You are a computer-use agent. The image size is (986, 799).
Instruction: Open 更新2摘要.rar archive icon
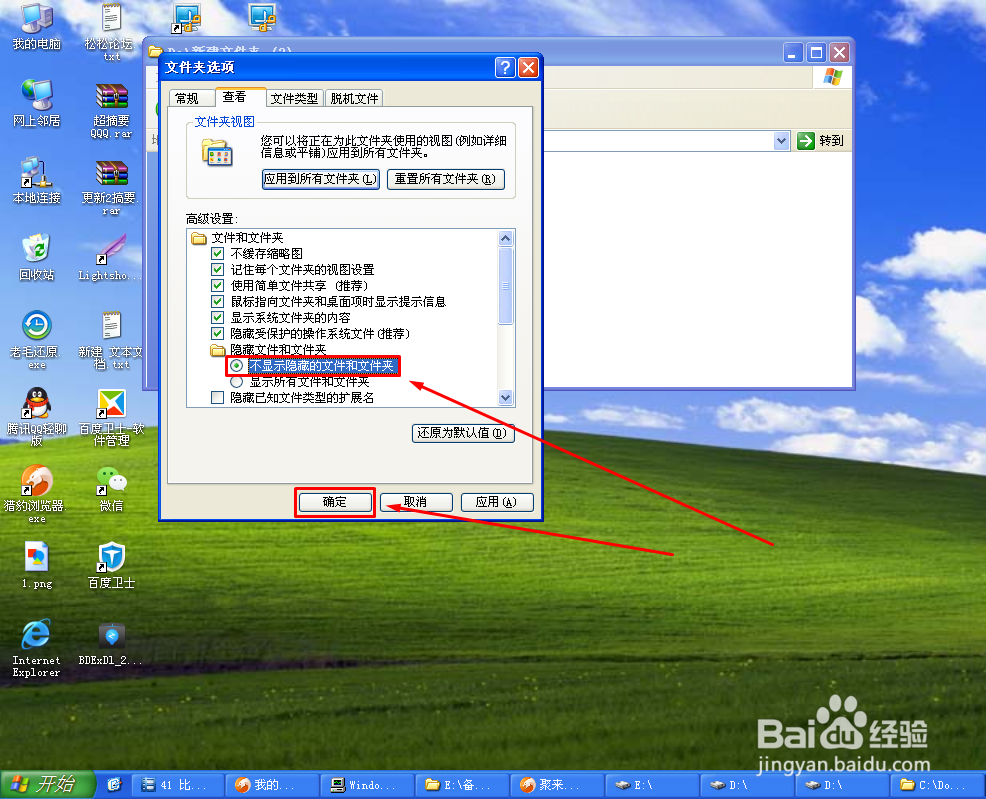click(111, 188)
